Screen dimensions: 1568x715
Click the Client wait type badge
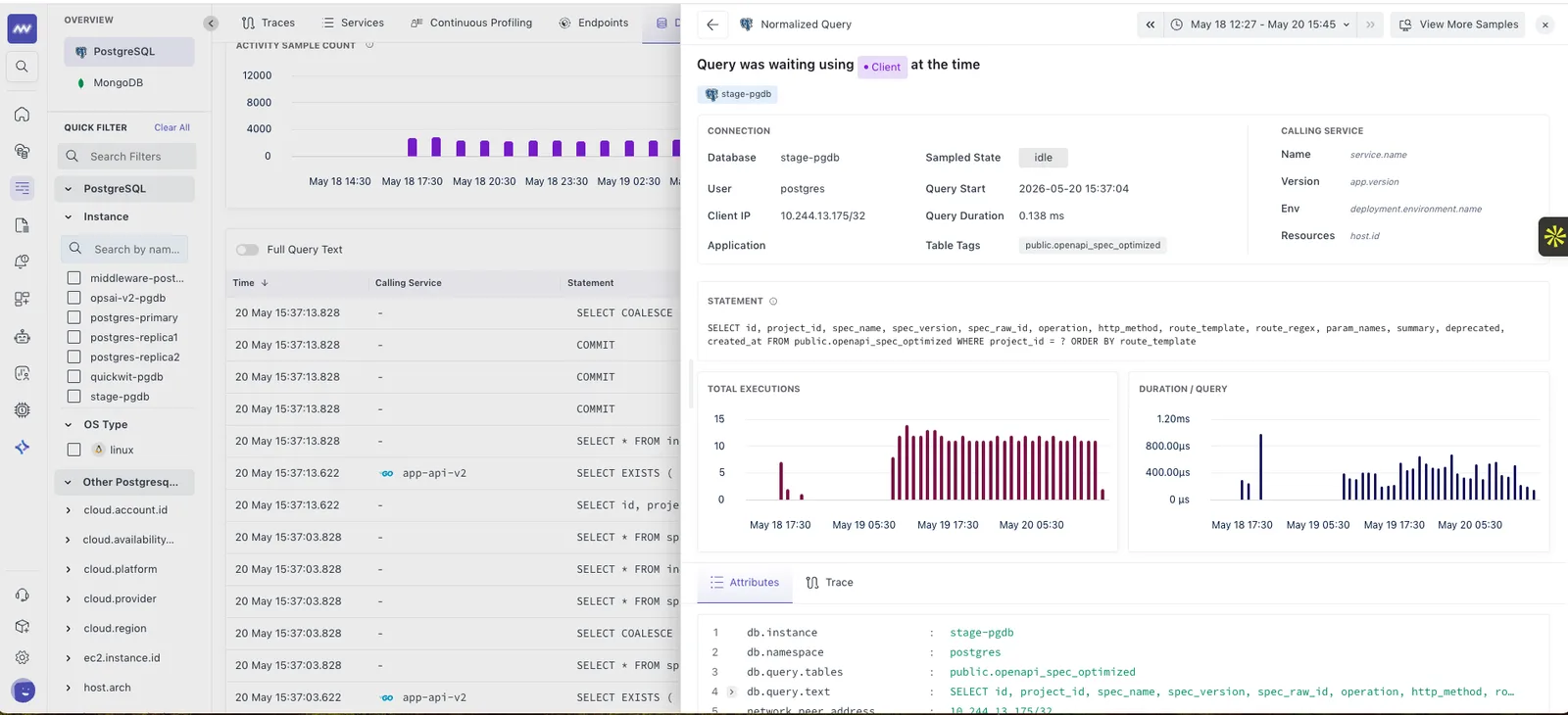pyautogui.click(x=882, y=67)
